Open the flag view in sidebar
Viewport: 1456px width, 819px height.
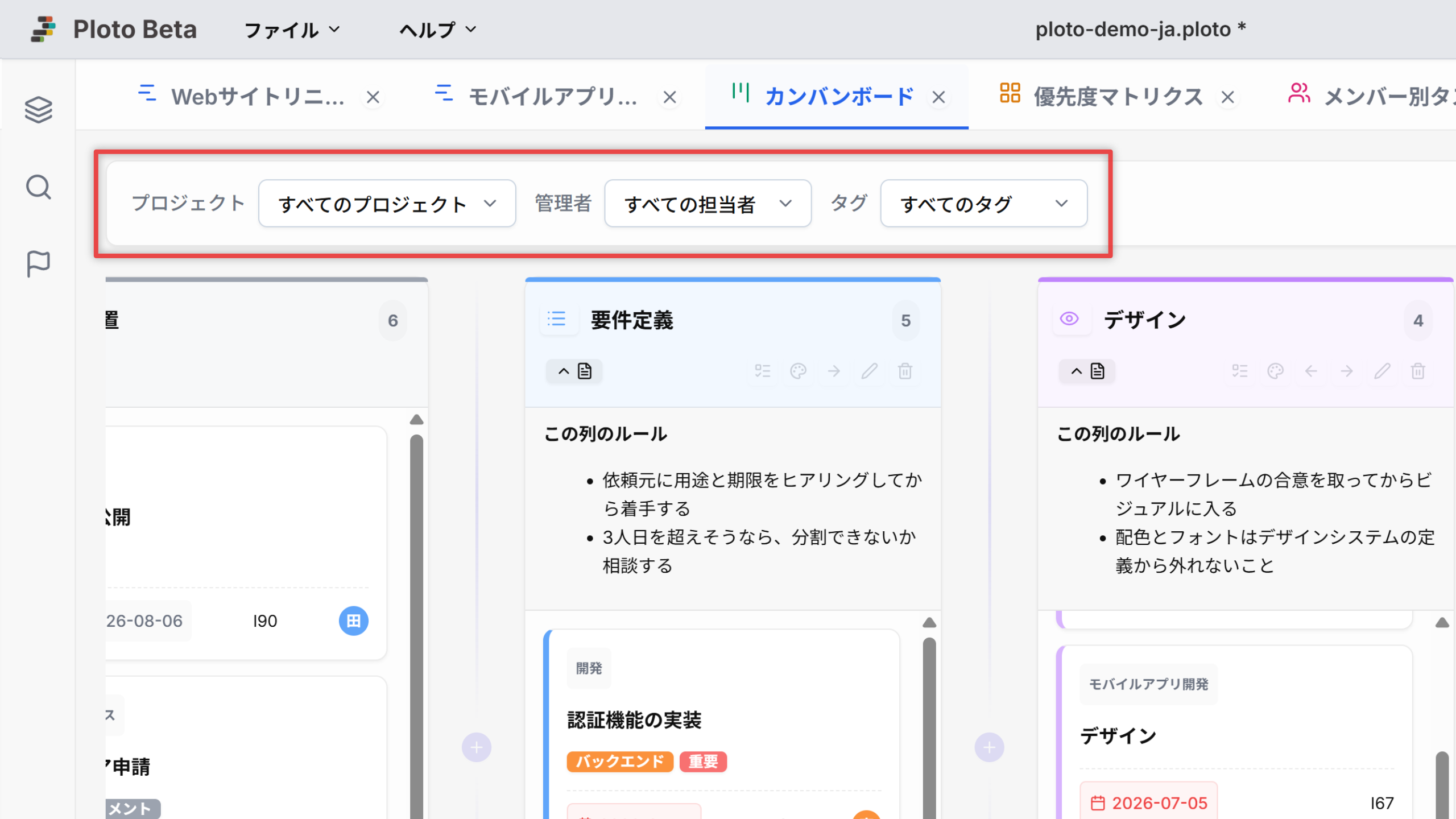click(39, 264)
